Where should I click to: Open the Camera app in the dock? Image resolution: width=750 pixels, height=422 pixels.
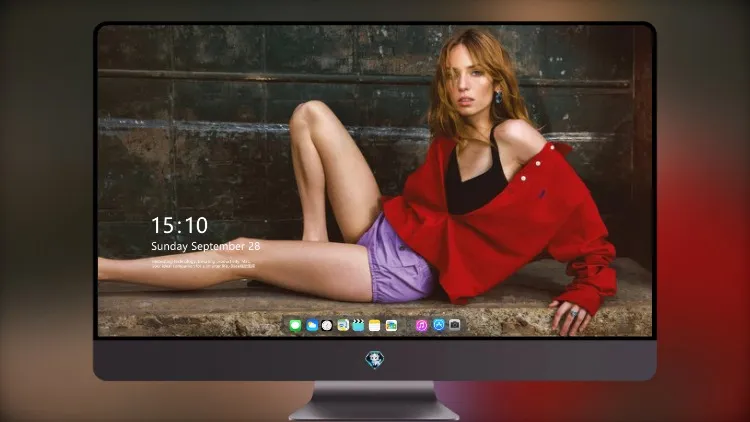(x=455, y=325)
